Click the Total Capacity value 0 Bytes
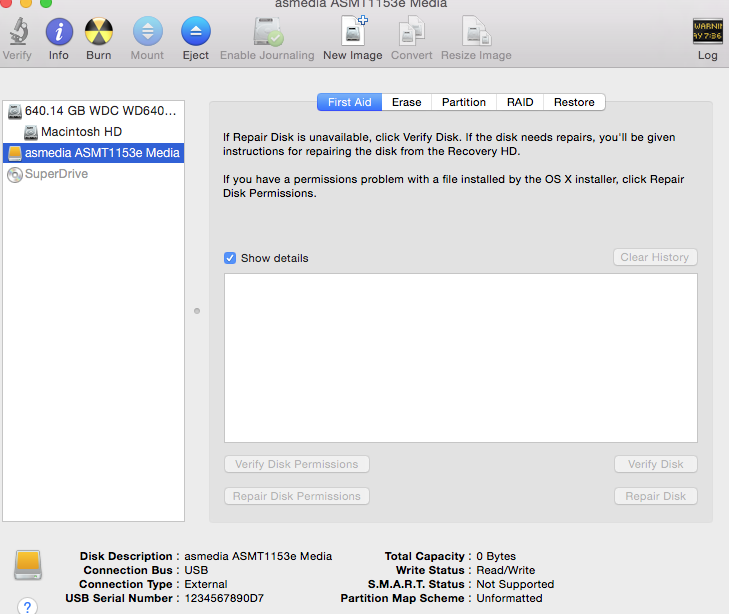729x614 pixels. [496, 556]
